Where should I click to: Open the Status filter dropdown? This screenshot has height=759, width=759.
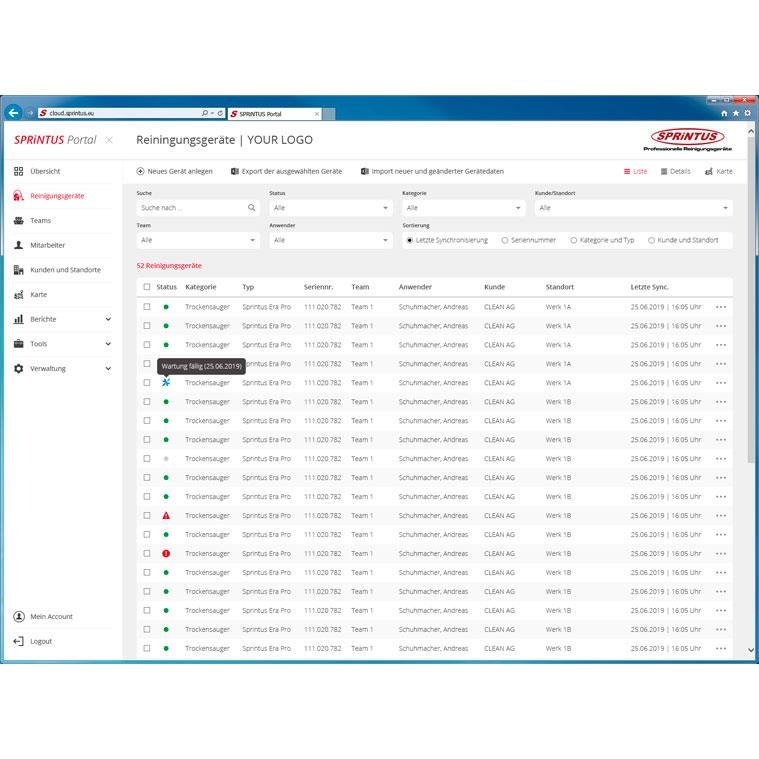(x=330, y=208)
